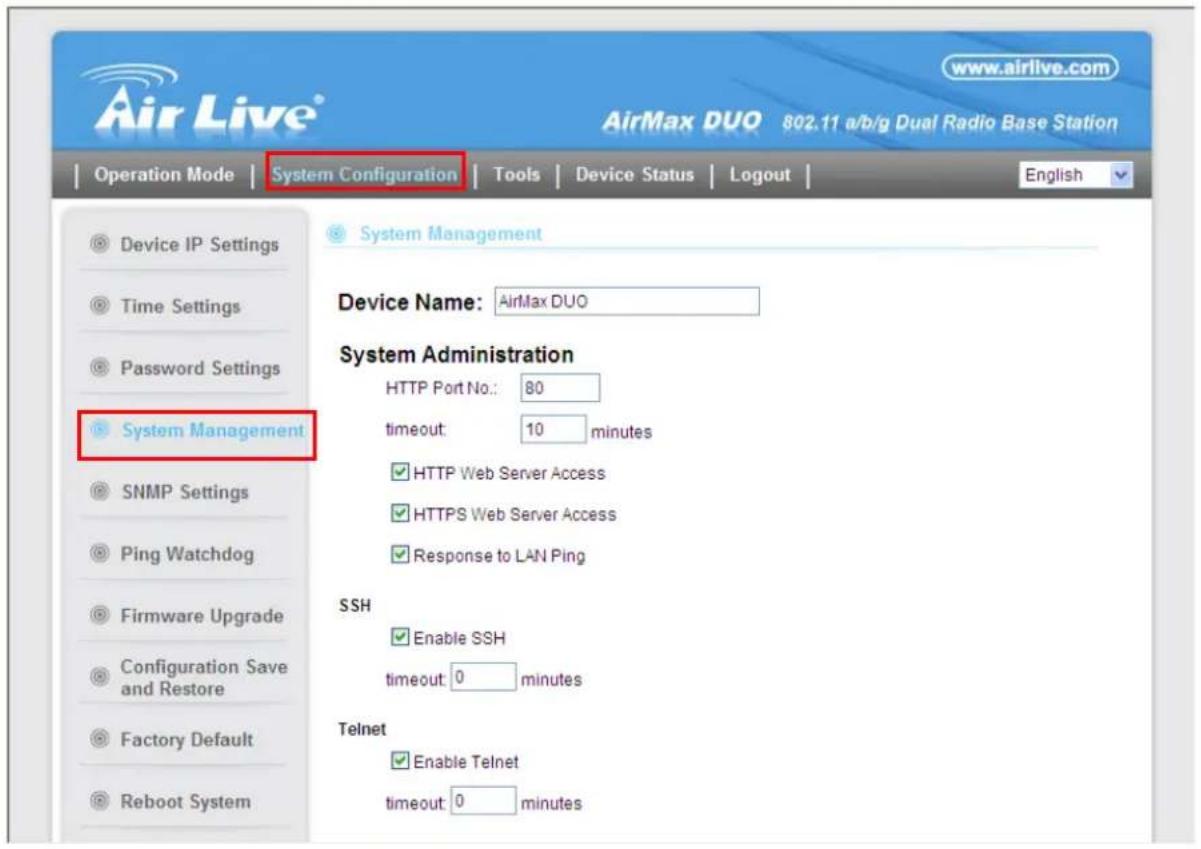Open Device IP Settings page
Screen dimensions: 1201x849
pyautogui.click(x=200, y=244)
